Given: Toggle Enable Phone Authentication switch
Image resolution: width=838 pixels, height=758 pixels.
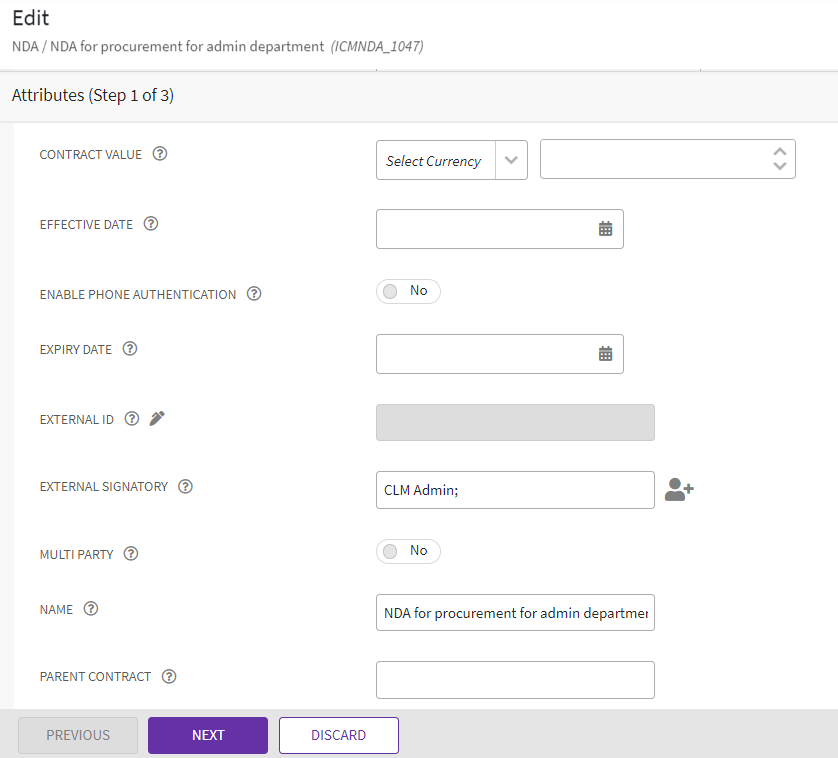Looking at the screenshot, I should click(408, 291).
